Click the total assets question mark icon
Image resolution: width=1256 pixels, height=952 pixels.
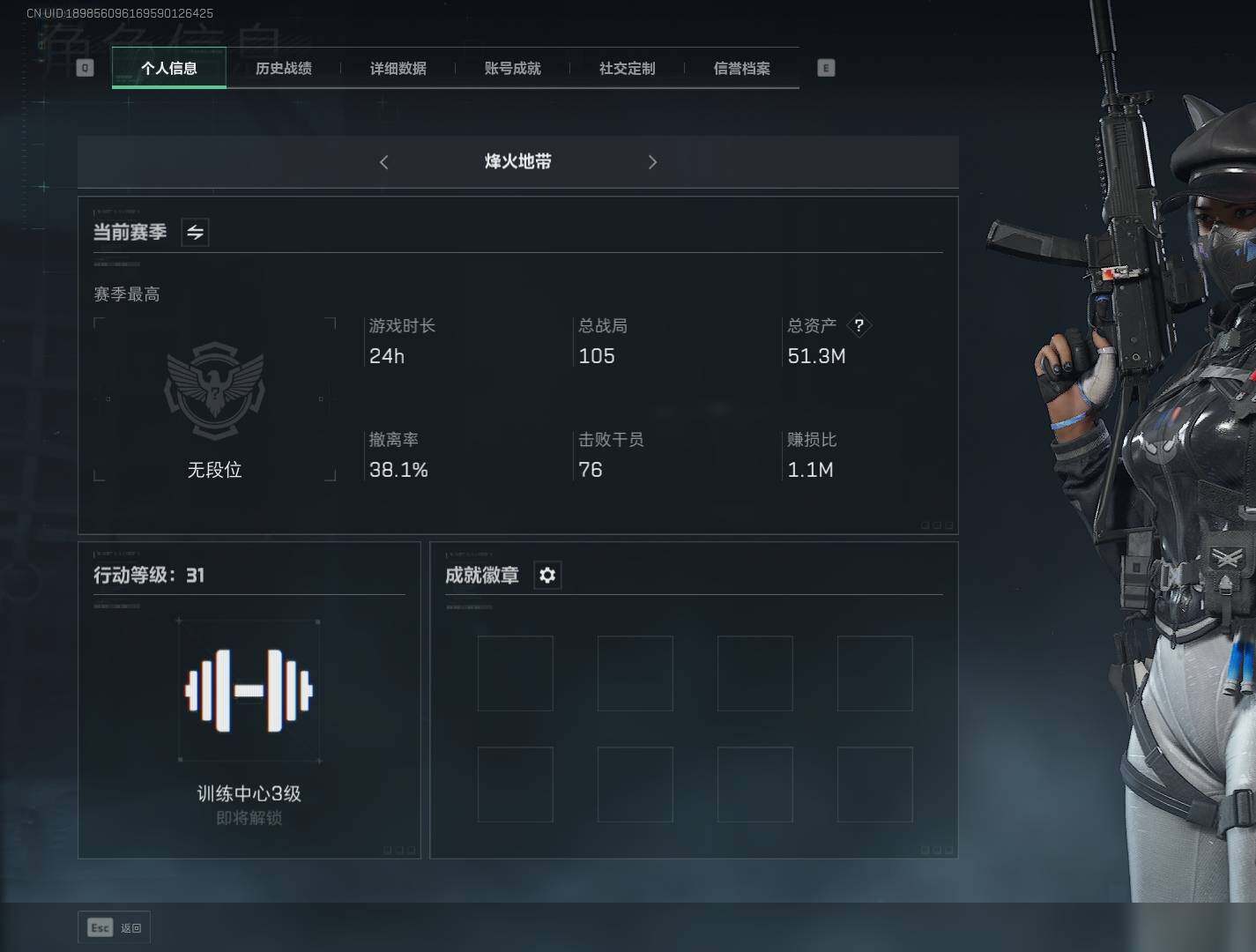(858, 325)
